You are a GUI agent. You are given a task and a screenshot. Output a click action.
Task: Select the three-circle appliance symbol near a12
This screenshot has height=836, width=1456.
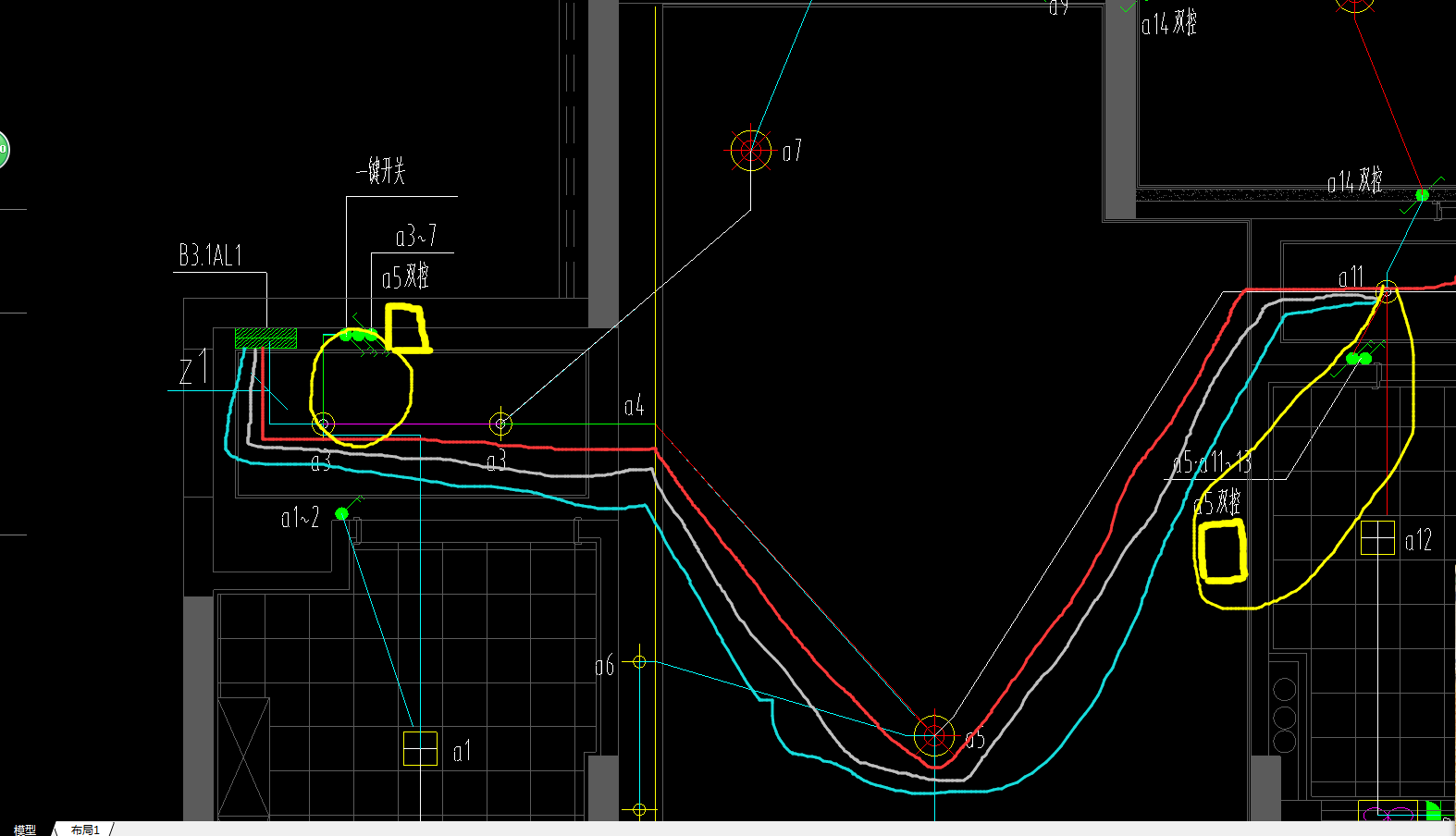coord(1285,715)
